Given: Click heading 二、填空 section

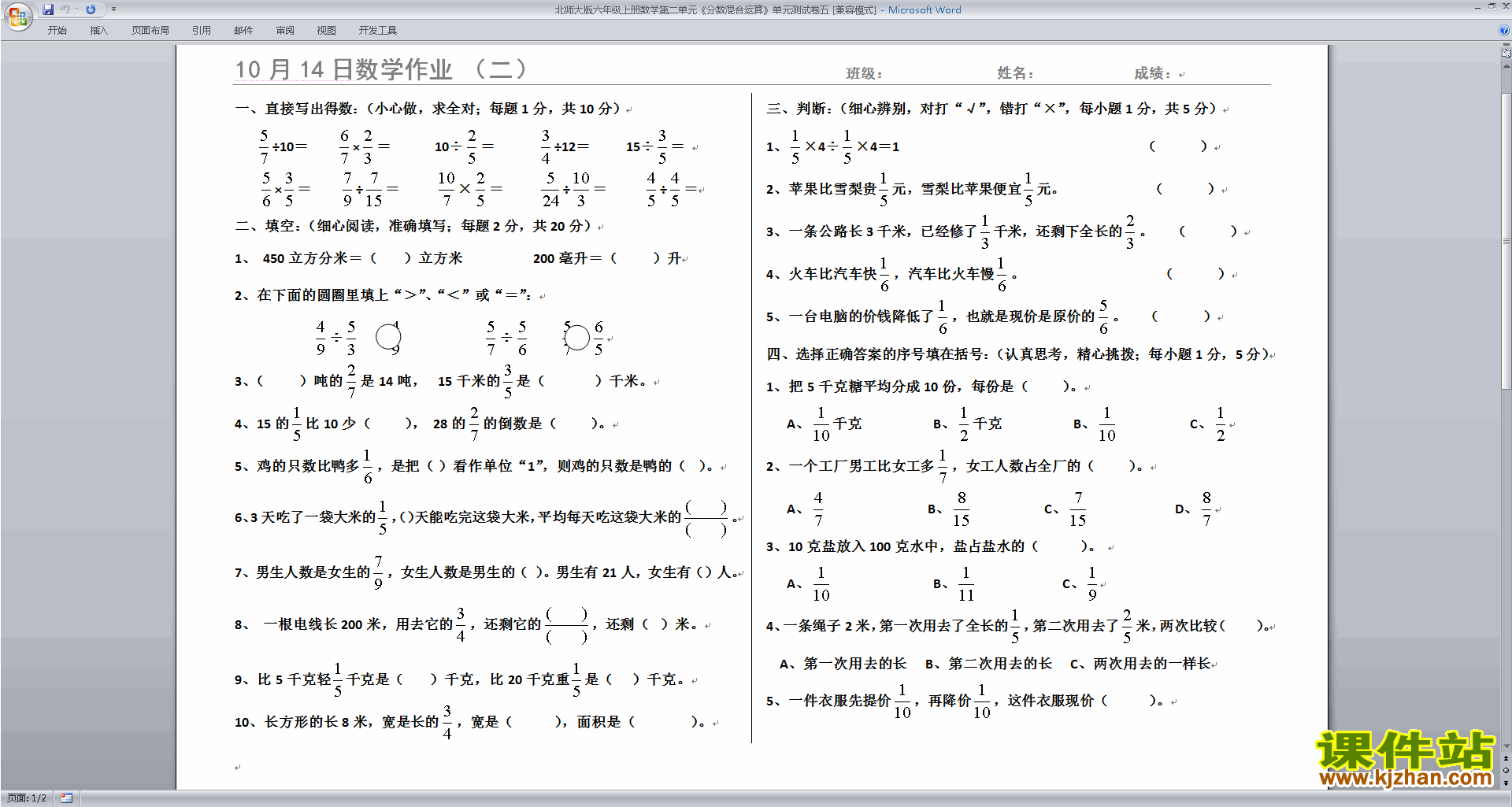Looking at the screenshot, I should coord(415,226).
